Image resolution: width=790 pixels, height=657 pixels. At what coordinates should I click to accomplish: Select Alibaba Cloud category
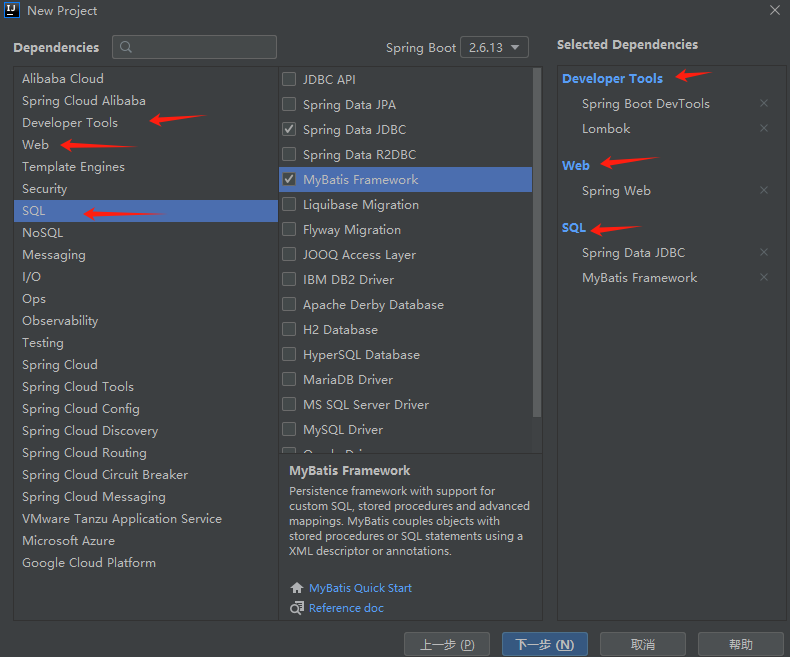point(146,79)
